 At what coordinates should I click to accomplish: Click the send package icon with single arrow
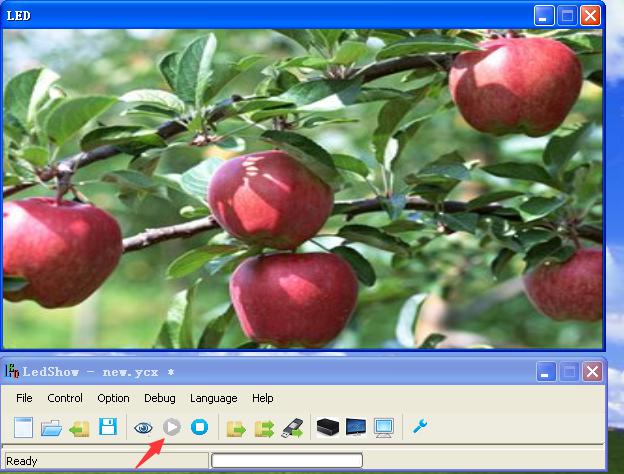(236, 429)
